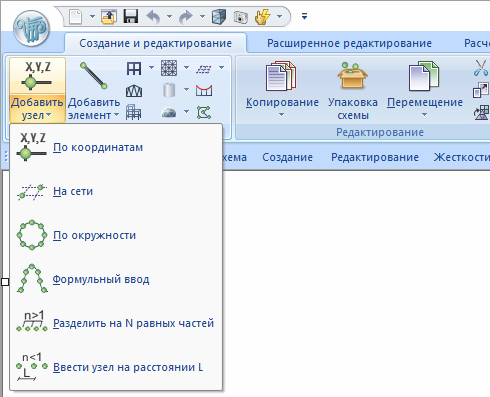This screenshot has width=490, height=397.
Task: Click the 3D model cube icon
Action: [x=219, y=16]
